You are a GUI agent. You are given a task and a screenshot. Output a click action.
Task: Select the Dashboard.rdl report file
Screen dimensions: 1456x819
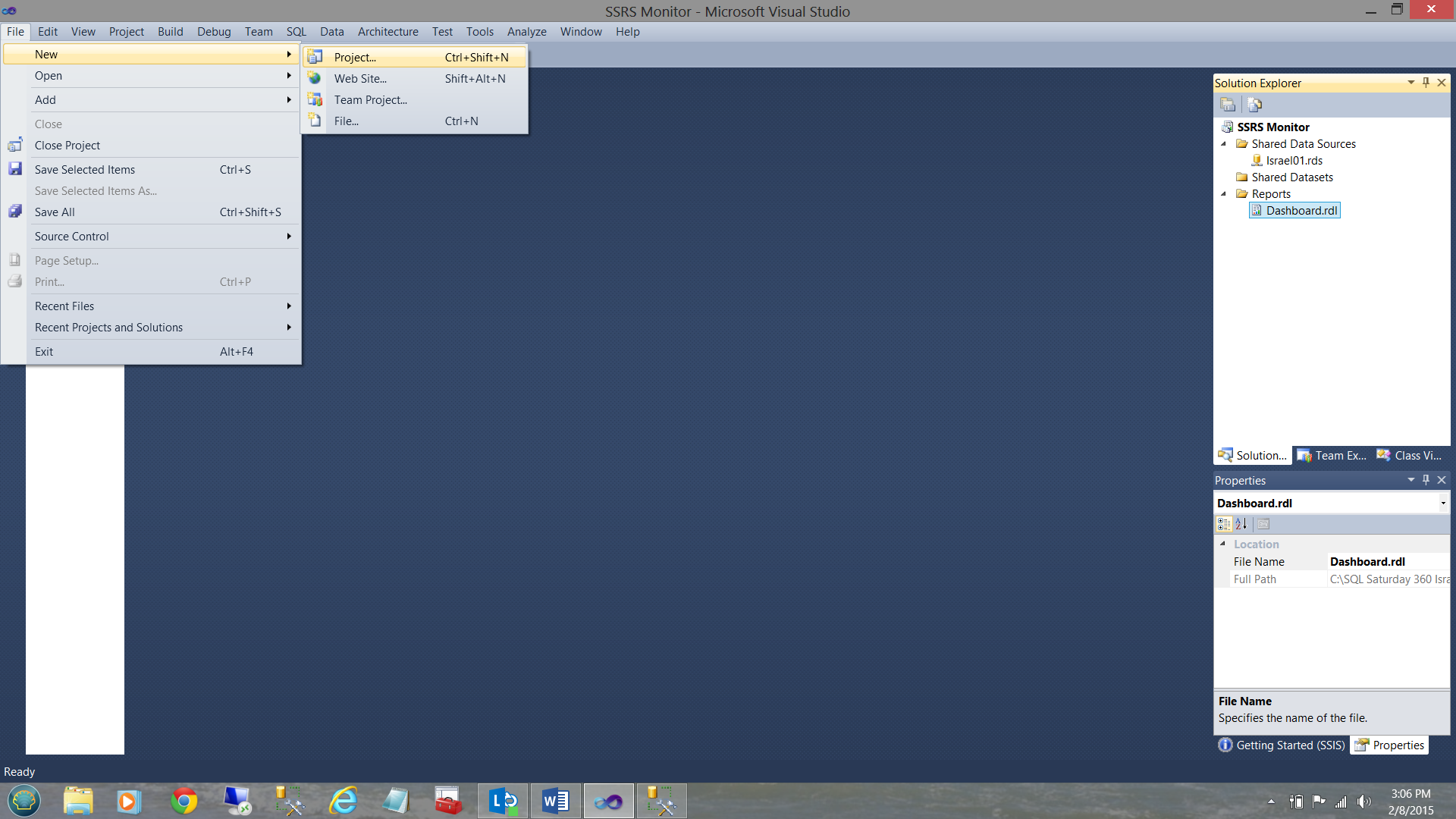(1301, 211)
